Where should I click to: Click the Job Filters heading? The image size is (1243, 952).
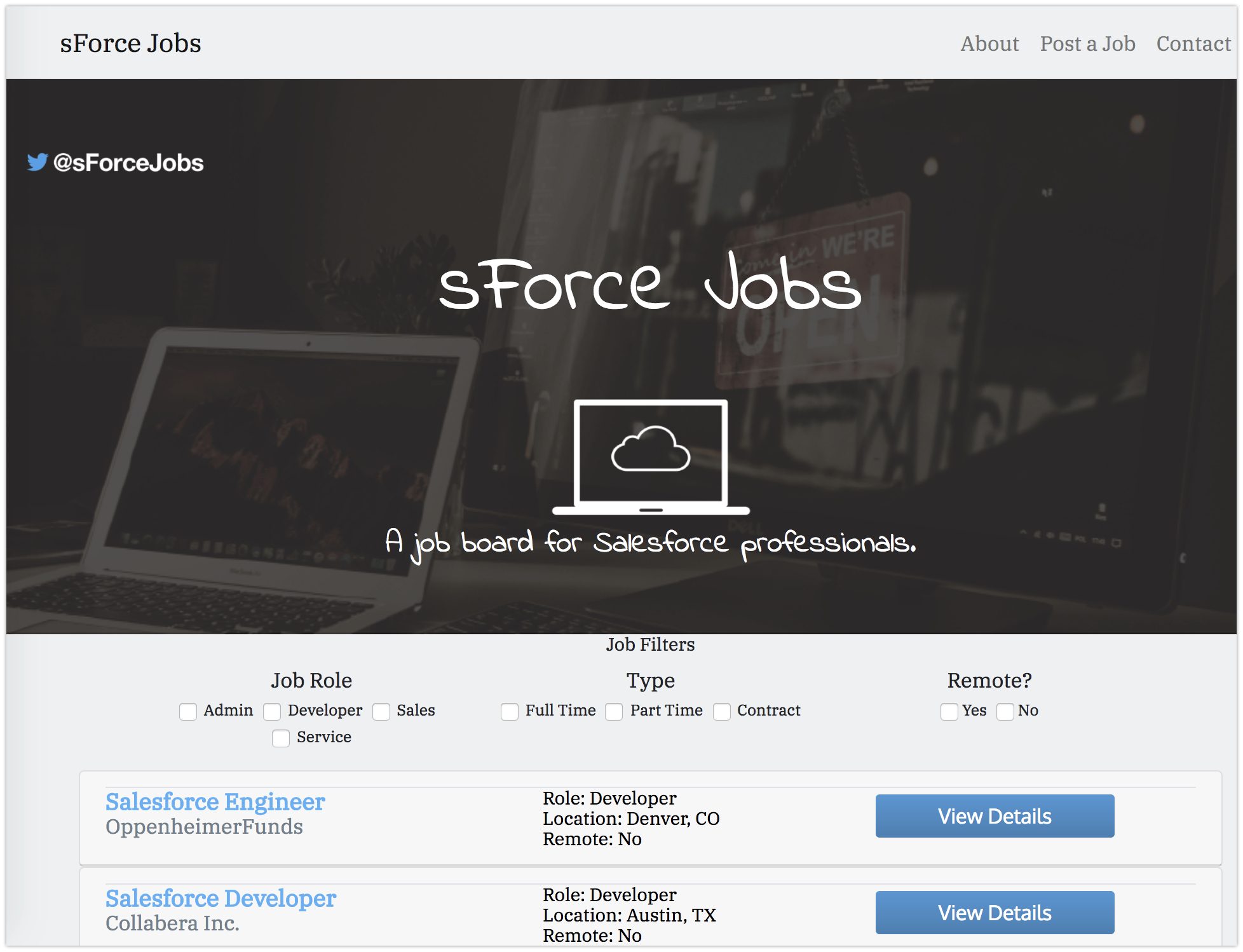(650, 644)
